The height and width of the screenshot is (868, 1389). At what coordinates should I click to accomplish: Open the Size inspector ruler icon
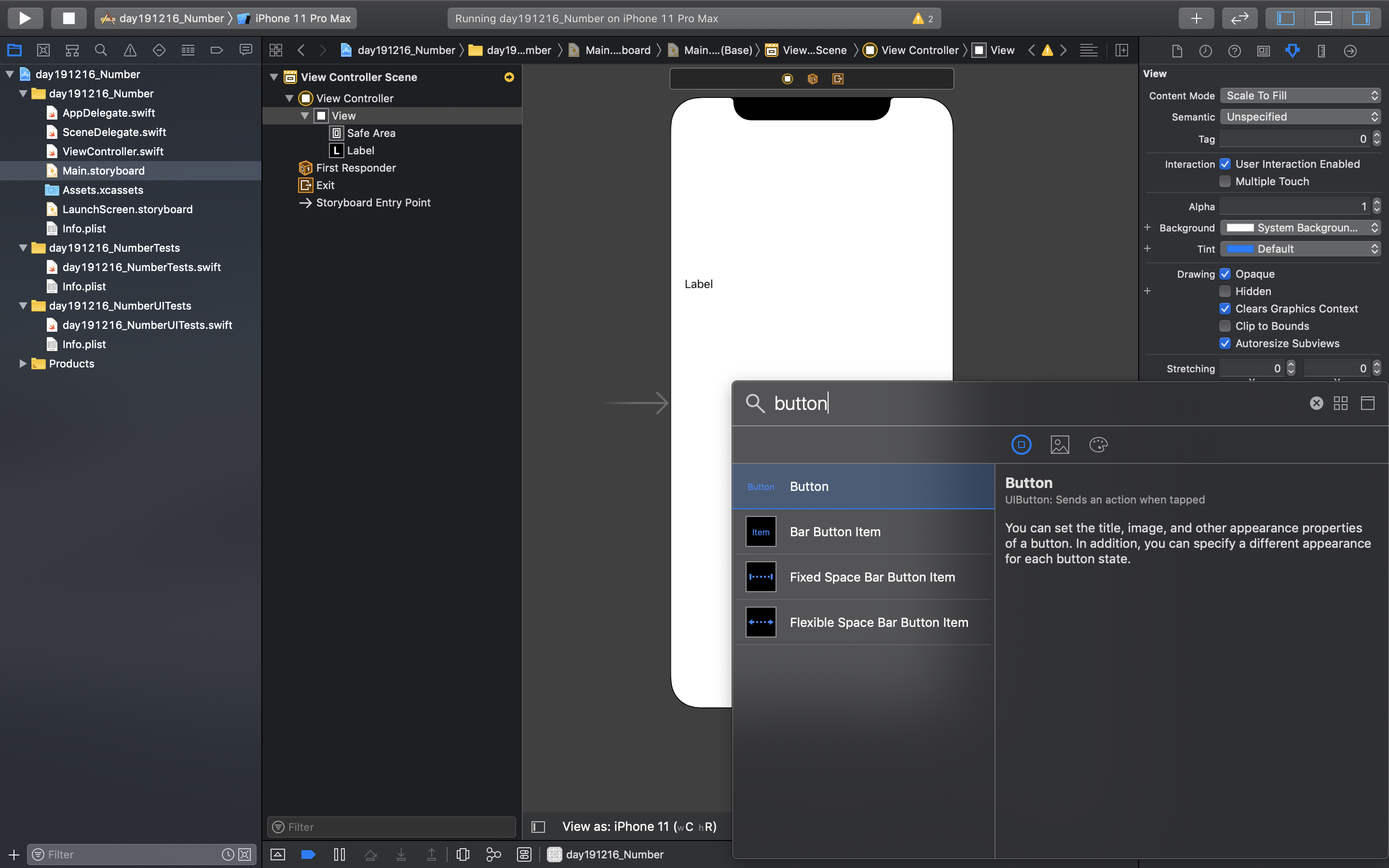coord(1321,51)
